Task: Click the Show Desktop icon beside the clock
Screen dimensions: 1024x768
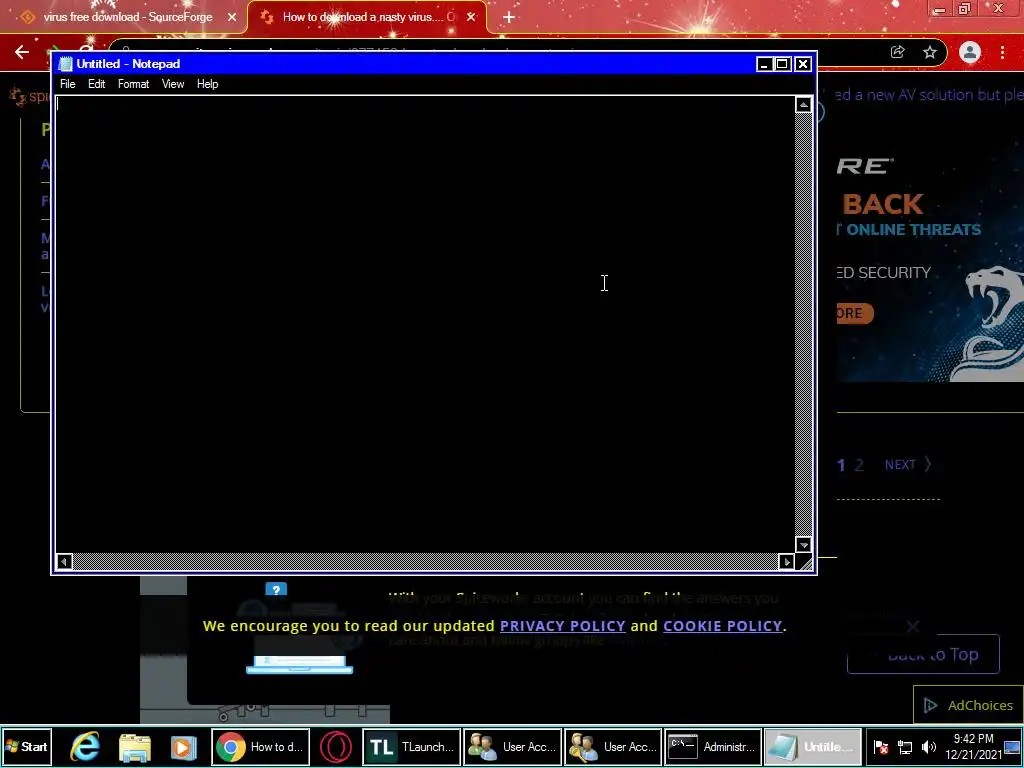Action: click(x=1012, y=747)
